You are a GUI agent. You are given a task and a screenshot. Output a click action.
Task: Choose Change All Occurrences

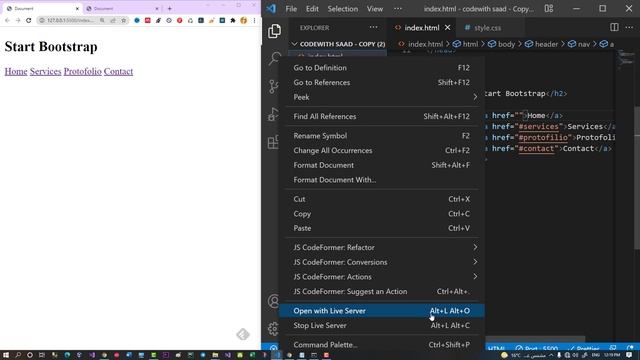[382, 151]
